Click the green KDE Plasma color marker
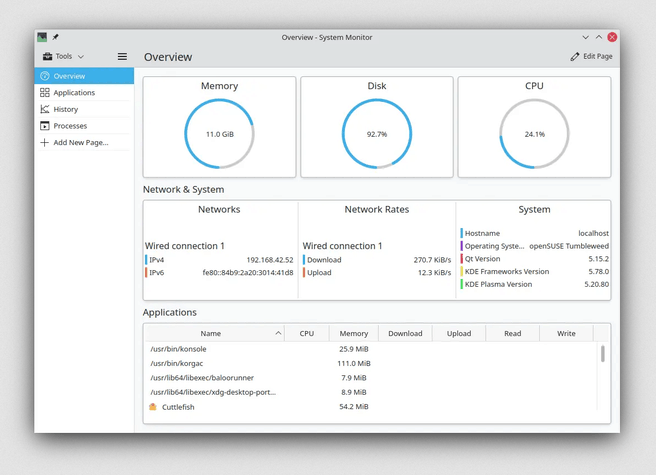 [x=461, y=284]
